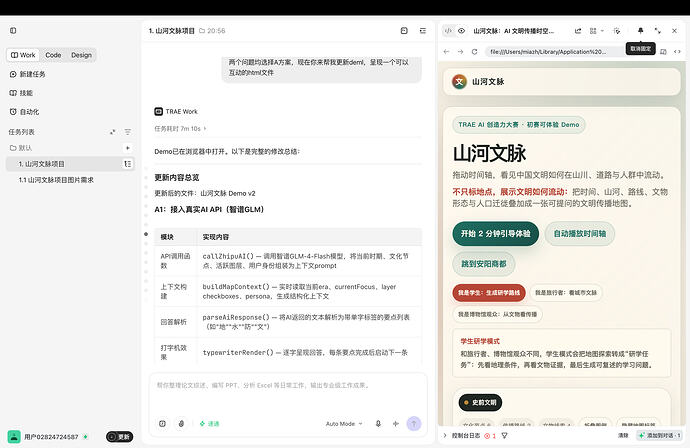Screen dimensions: 690x448
Task: Switch to the Work tab
Action: click(23, 55)
